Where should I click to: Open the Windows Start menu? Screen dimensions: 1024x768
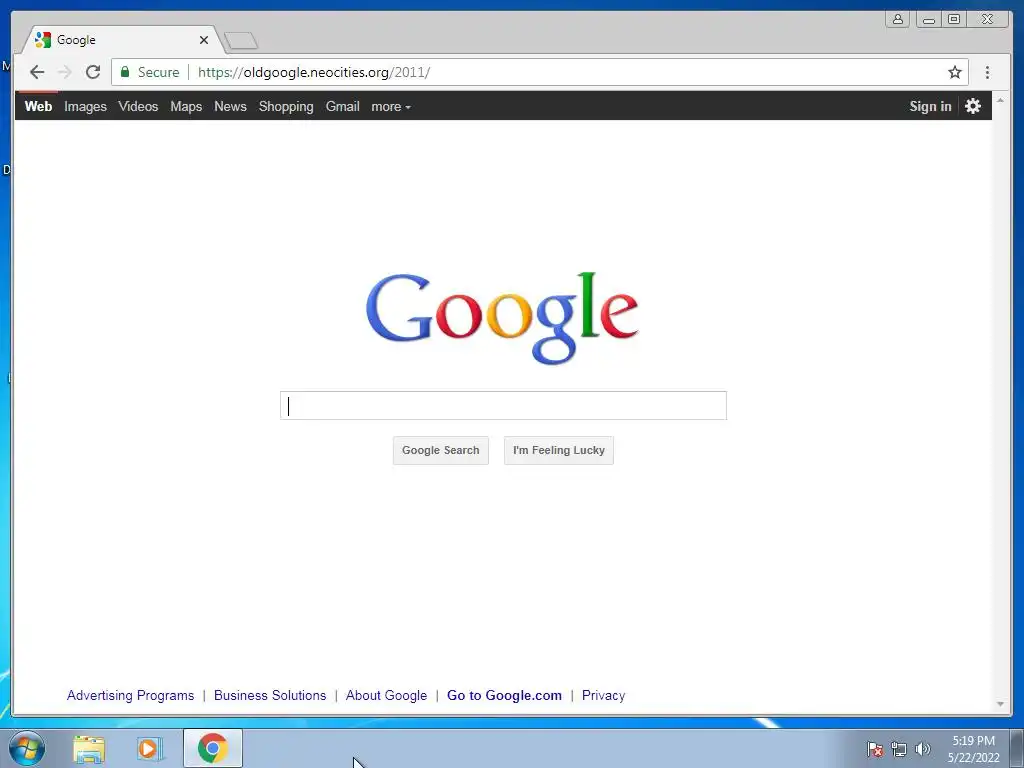(27, 748)
